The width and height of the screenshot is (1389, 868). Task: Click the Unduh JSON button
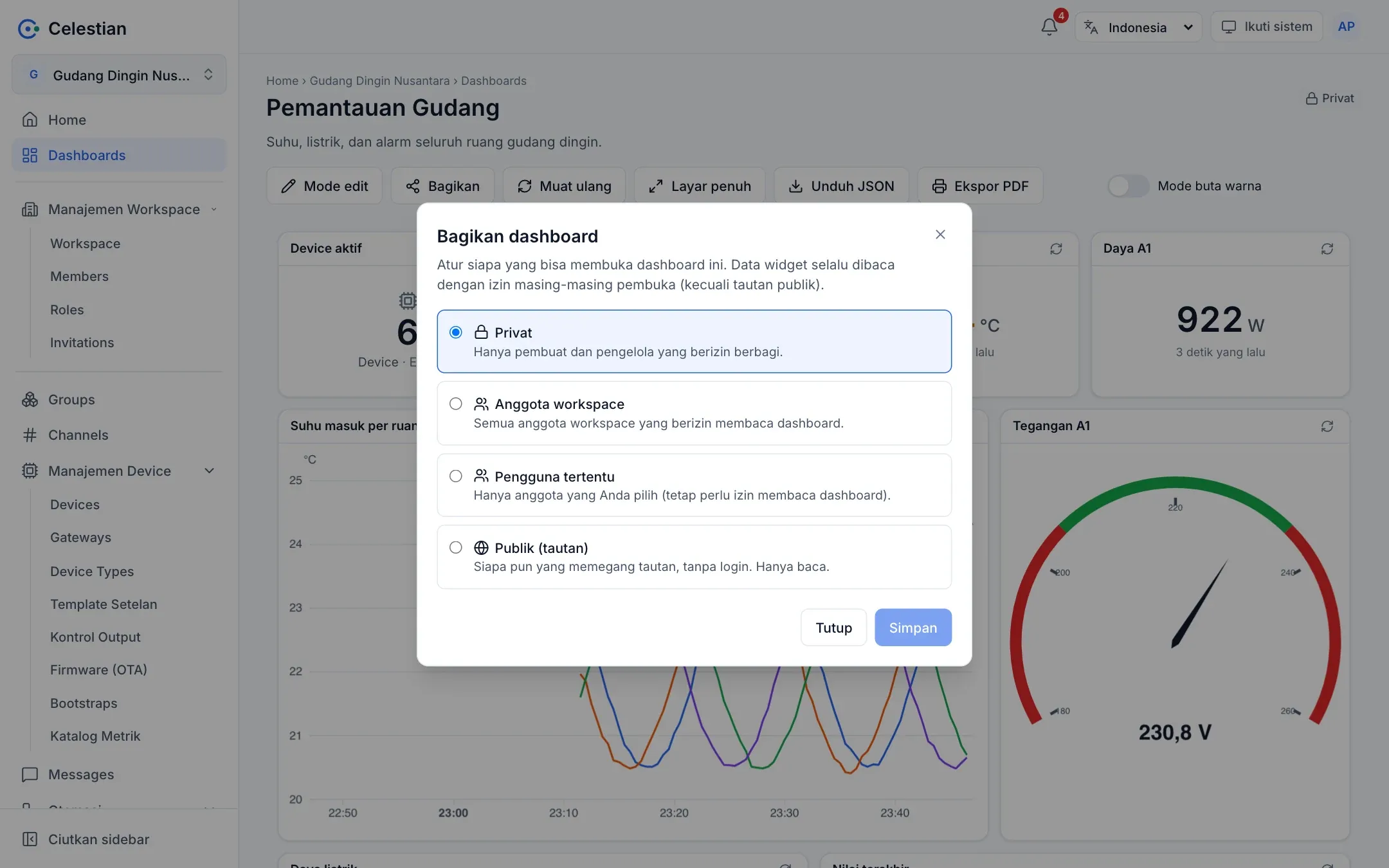point(841,186)
